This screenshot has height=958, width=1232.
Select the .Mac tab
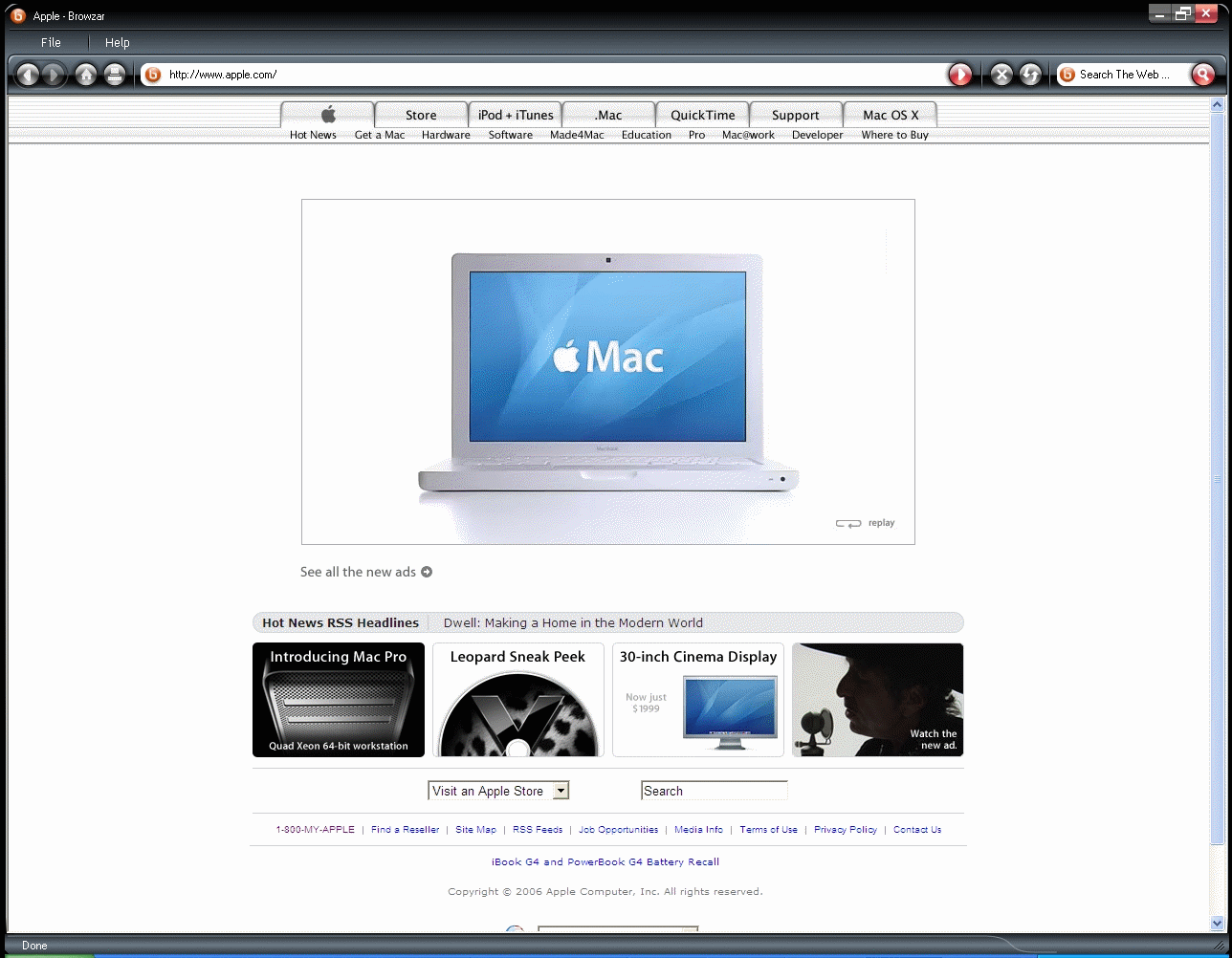tap(608, 115)
